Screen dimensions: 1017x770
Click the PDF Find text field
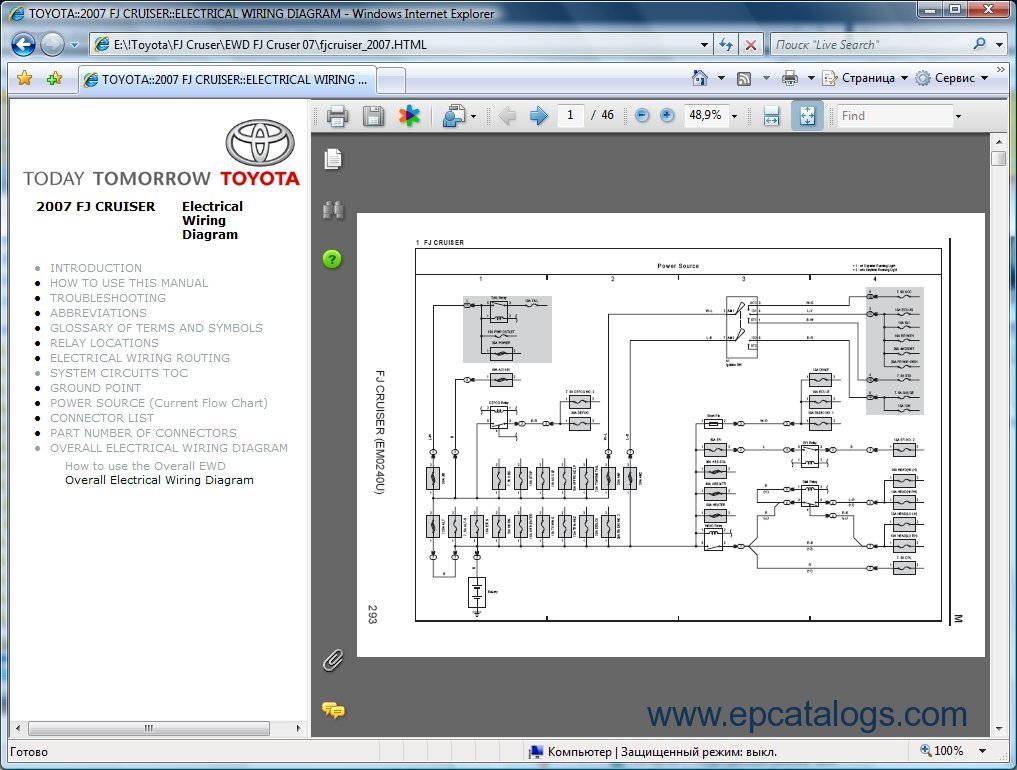pyautogui.click(x=894, y=115)
